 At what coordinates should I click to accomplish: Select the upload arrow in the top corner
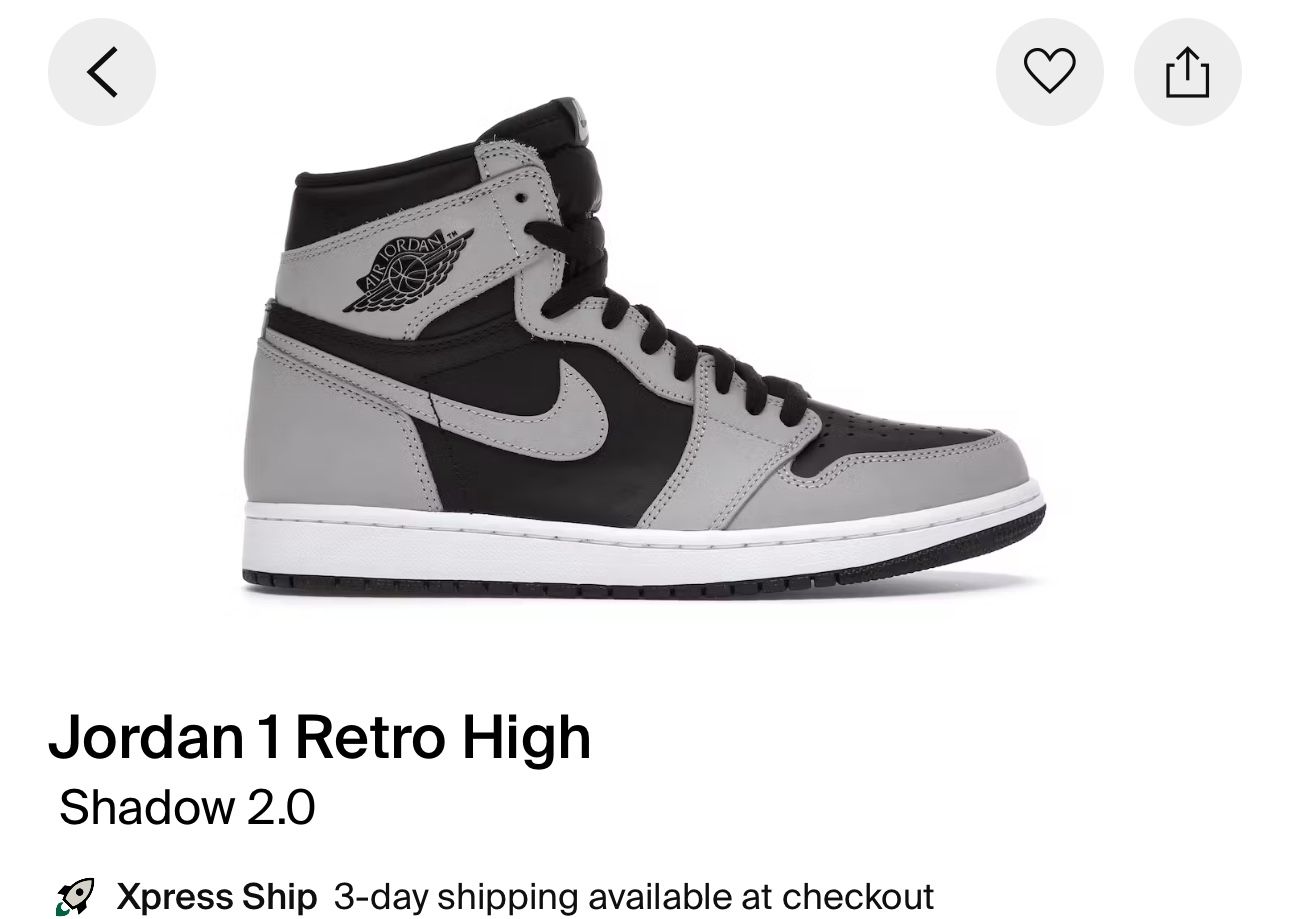click(x=1187, y=72)
